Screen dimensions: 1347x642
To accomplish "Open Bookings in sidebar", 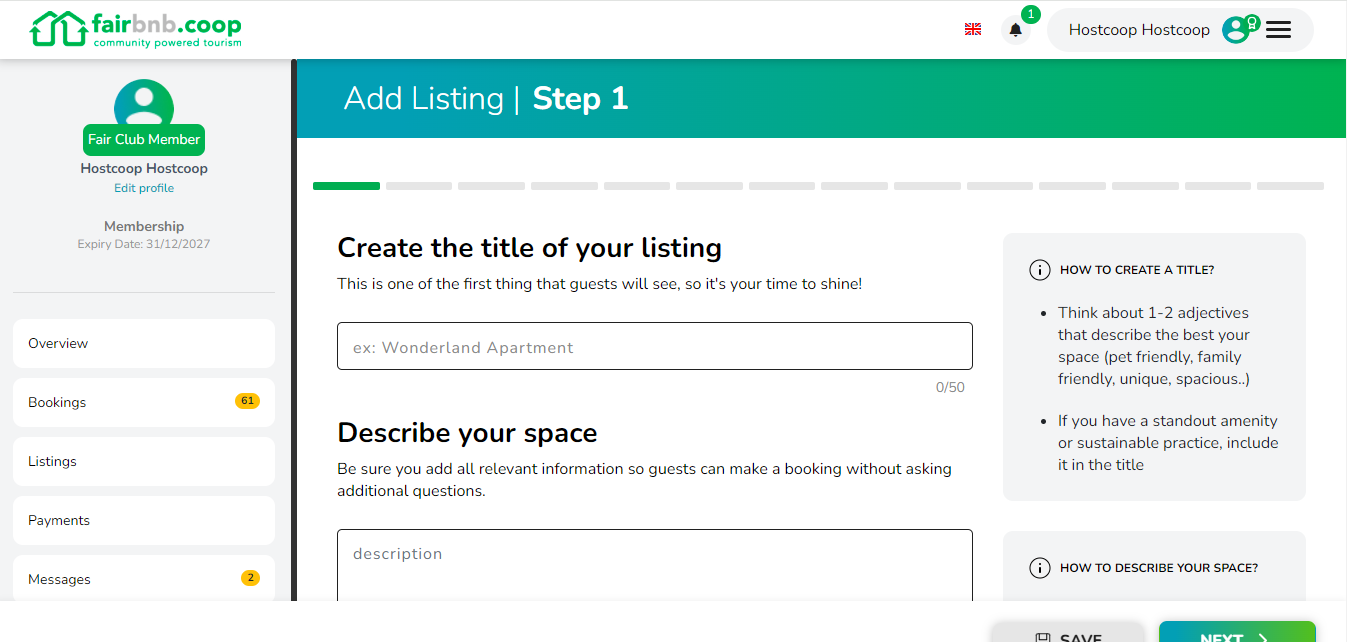I will pyautogui.click(x=144, y=402).
